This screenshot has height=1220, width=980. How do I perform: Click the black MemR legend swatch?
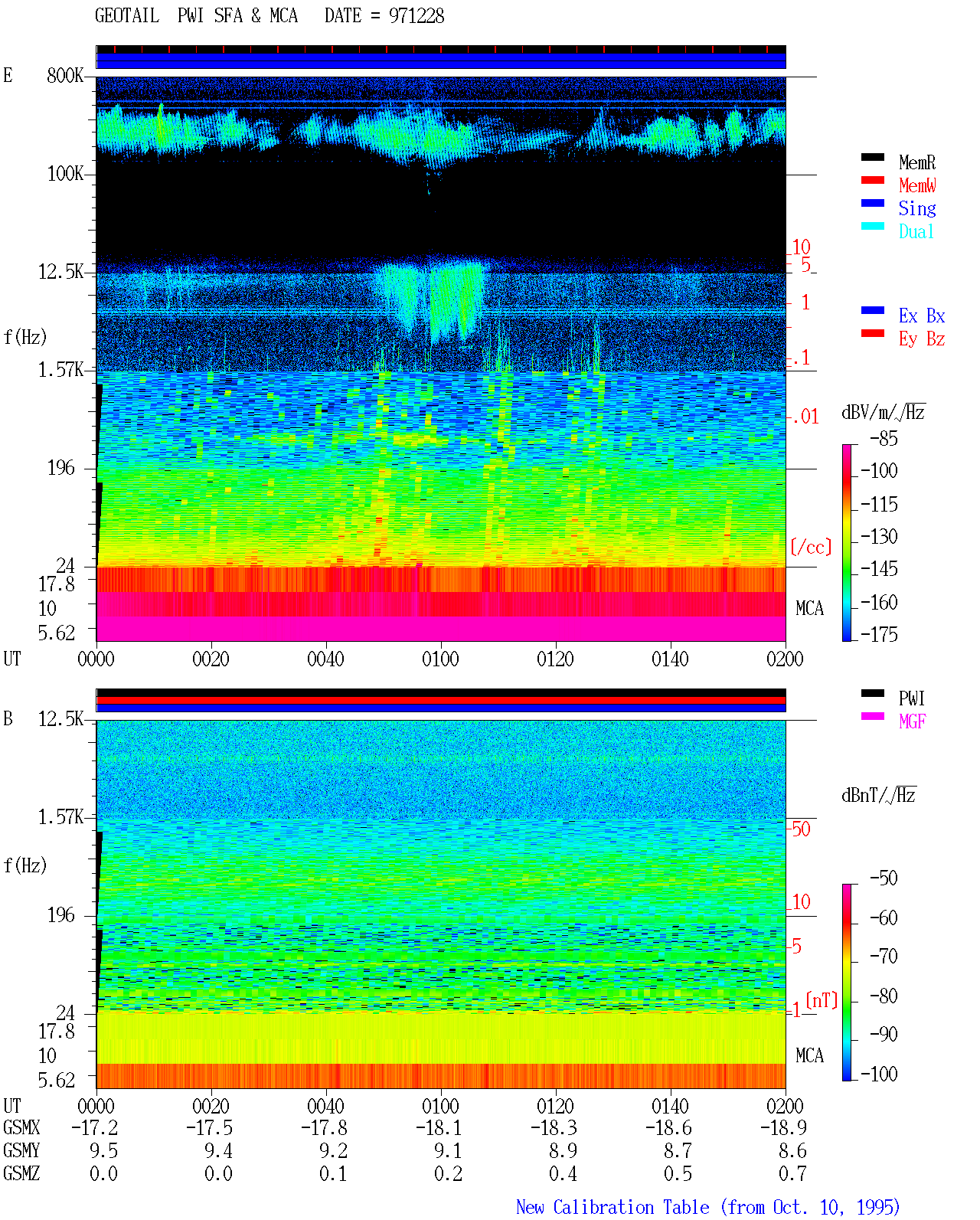(872, 157)
